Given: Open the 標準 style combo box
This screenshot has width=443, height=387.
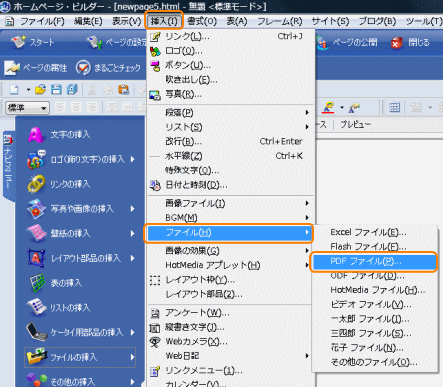Looking at the screenshot, I should tap(27, 108).
